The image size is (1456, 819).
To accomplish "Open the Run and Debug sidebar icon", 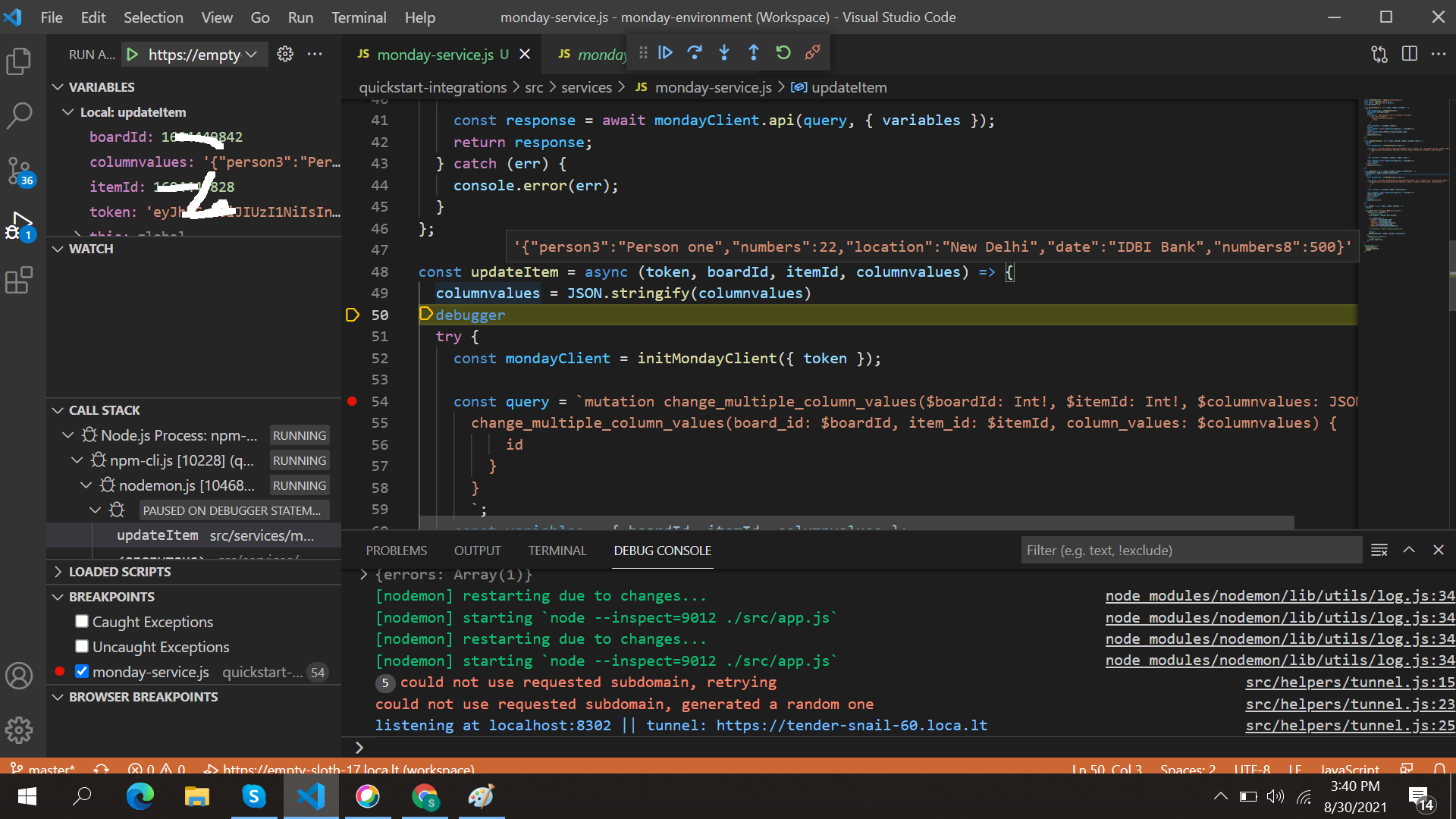I will coord(19,225).
